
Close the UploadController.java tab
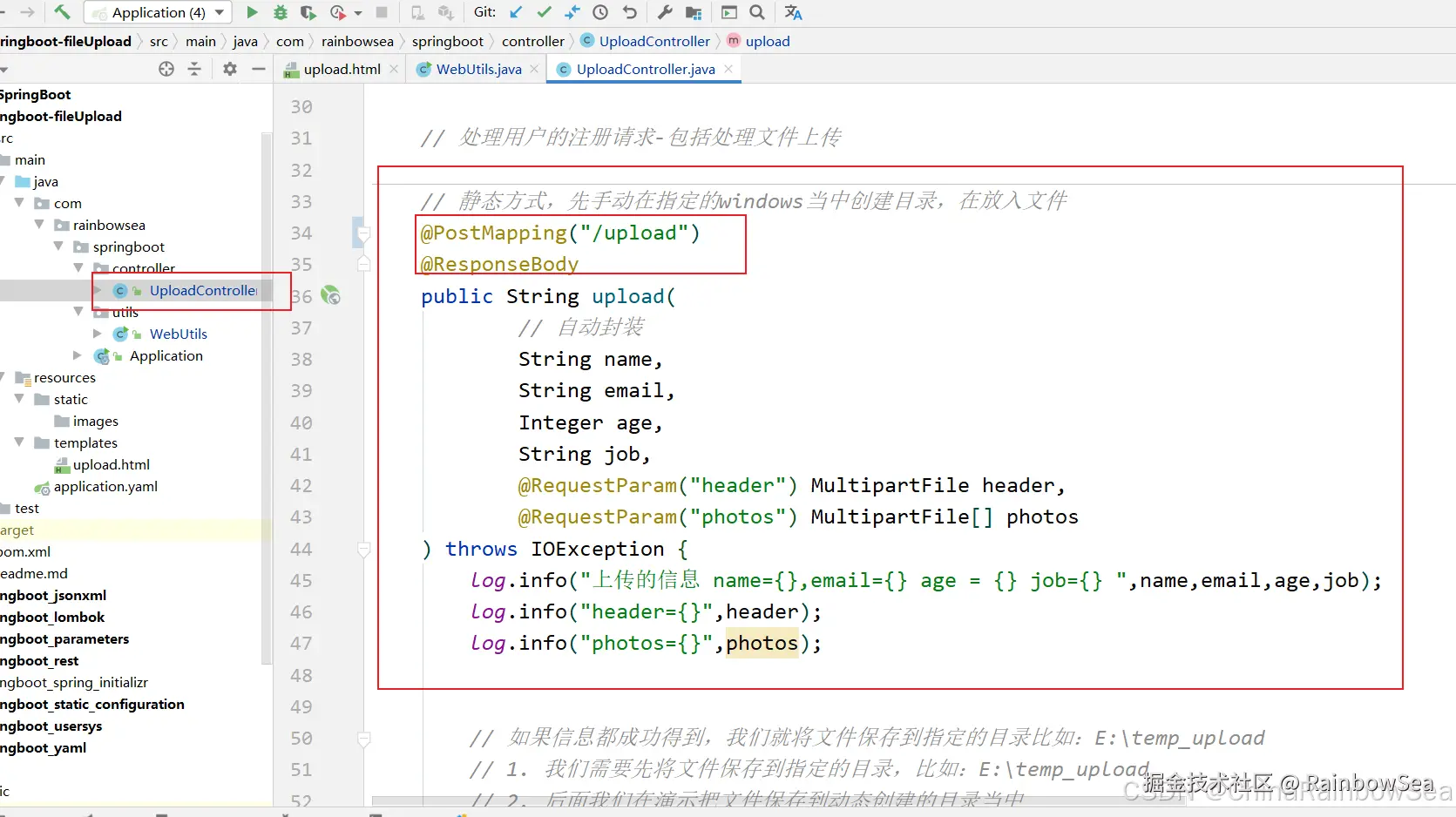pyautogui.click(x=728, y=68)
